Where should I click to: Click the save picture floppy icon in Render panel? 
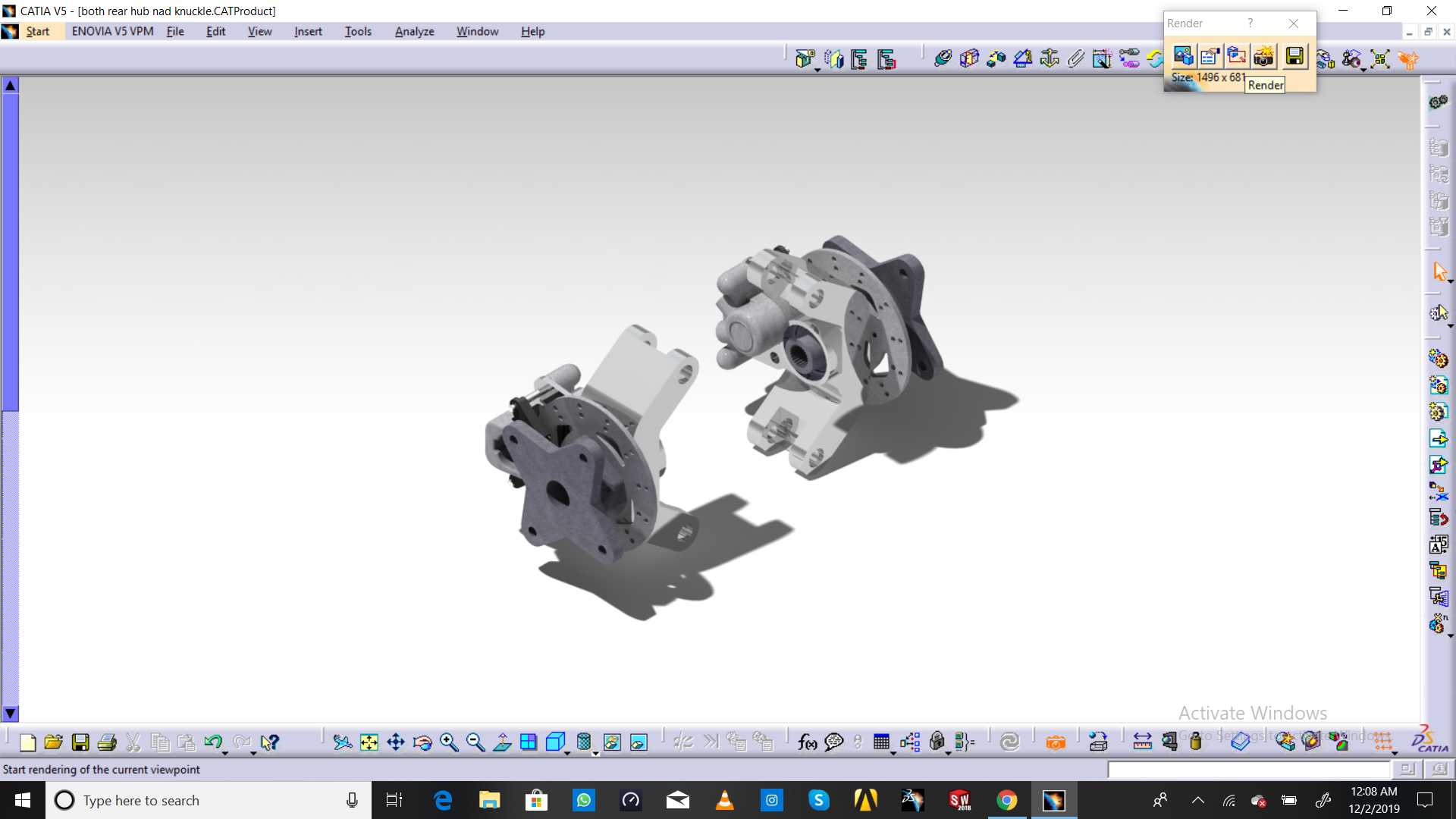(x=1294, y=56)
